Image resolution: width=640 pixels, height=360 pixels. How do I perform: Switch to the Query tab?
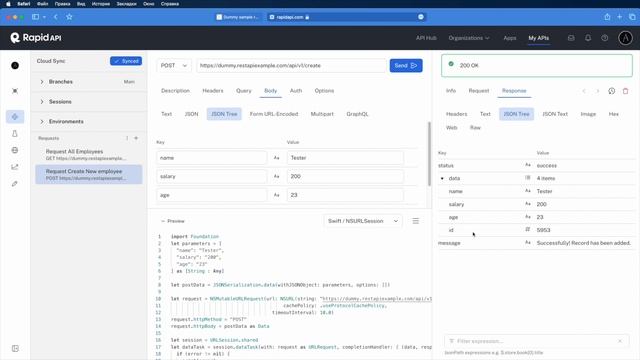click(244, 91)
